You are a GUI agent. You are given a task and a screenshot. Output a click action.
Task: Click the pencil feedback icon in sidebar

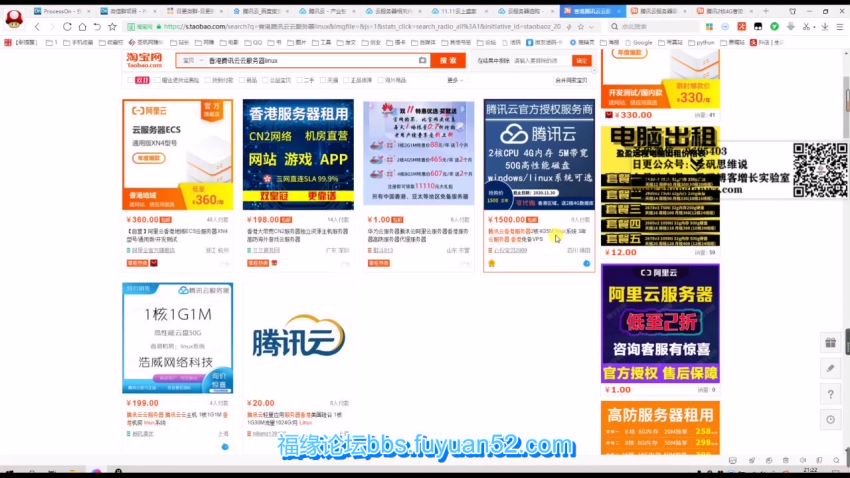pos(830,369)
